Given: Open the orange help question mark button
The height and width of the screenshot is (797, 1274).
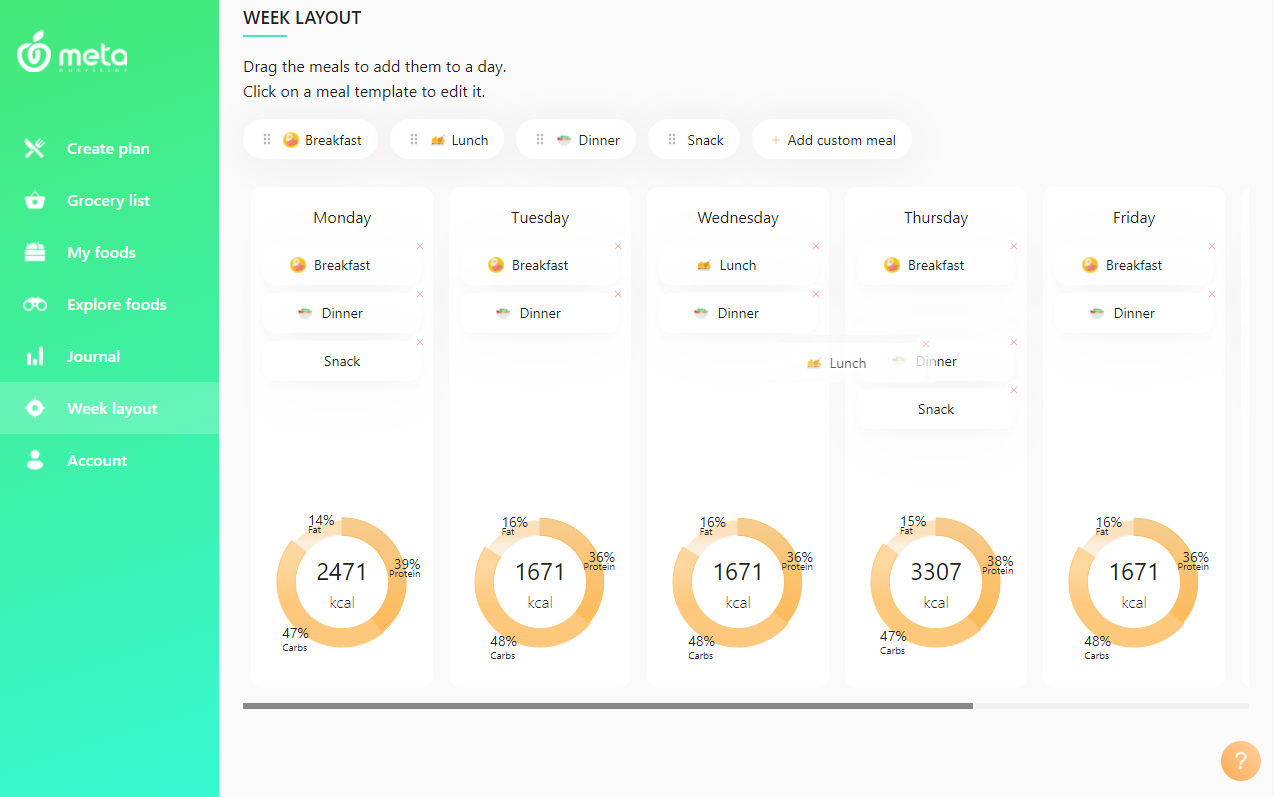Looking at the screenshot, I should click(1240, 760).
